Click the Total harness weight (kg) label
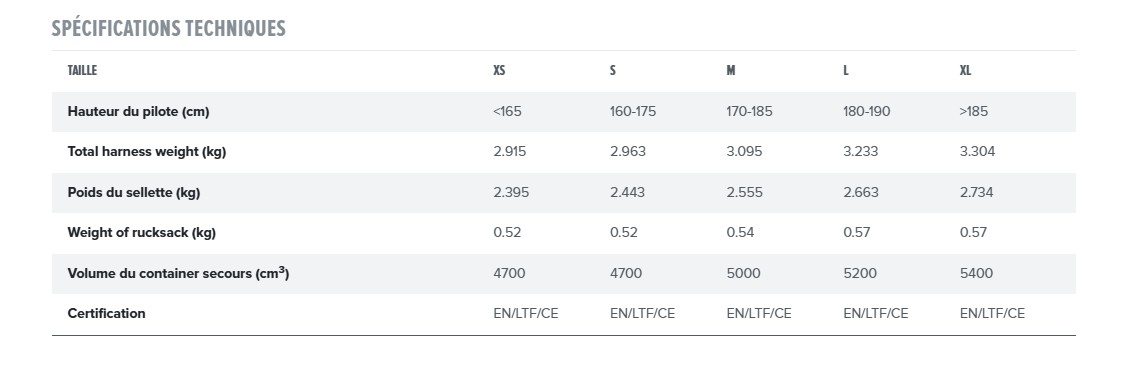Viewport: 1128px width, 389px height. click(x=147, y=152)
